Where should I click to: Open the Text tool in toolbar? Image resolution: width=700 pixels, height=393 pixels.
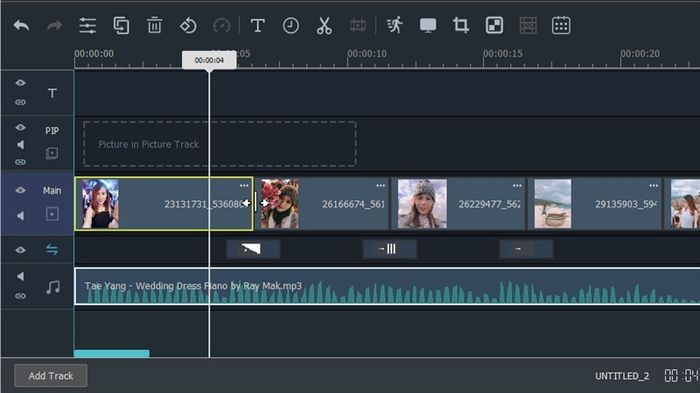(x=257, y=25)
